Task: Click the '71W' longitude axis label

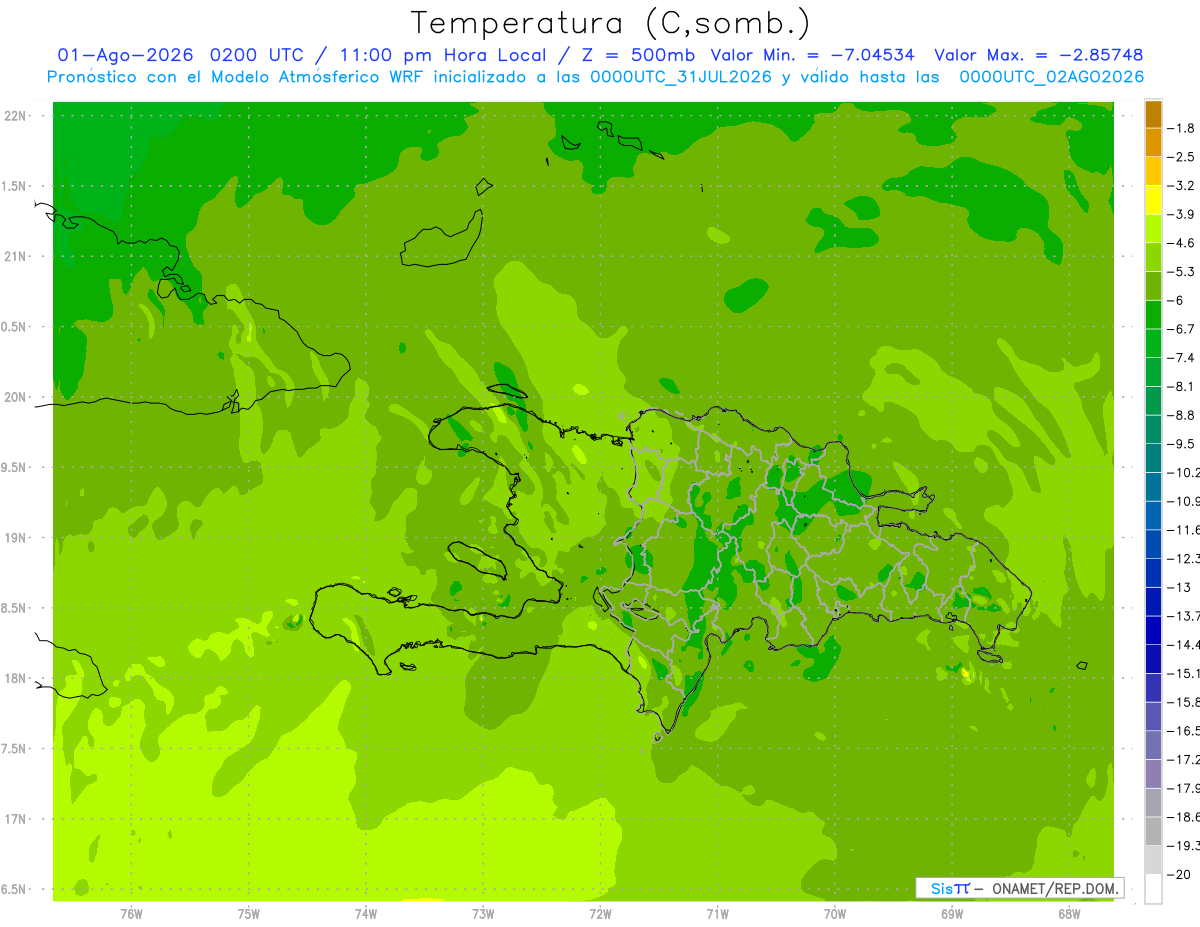Action: [x=717, y=913]
